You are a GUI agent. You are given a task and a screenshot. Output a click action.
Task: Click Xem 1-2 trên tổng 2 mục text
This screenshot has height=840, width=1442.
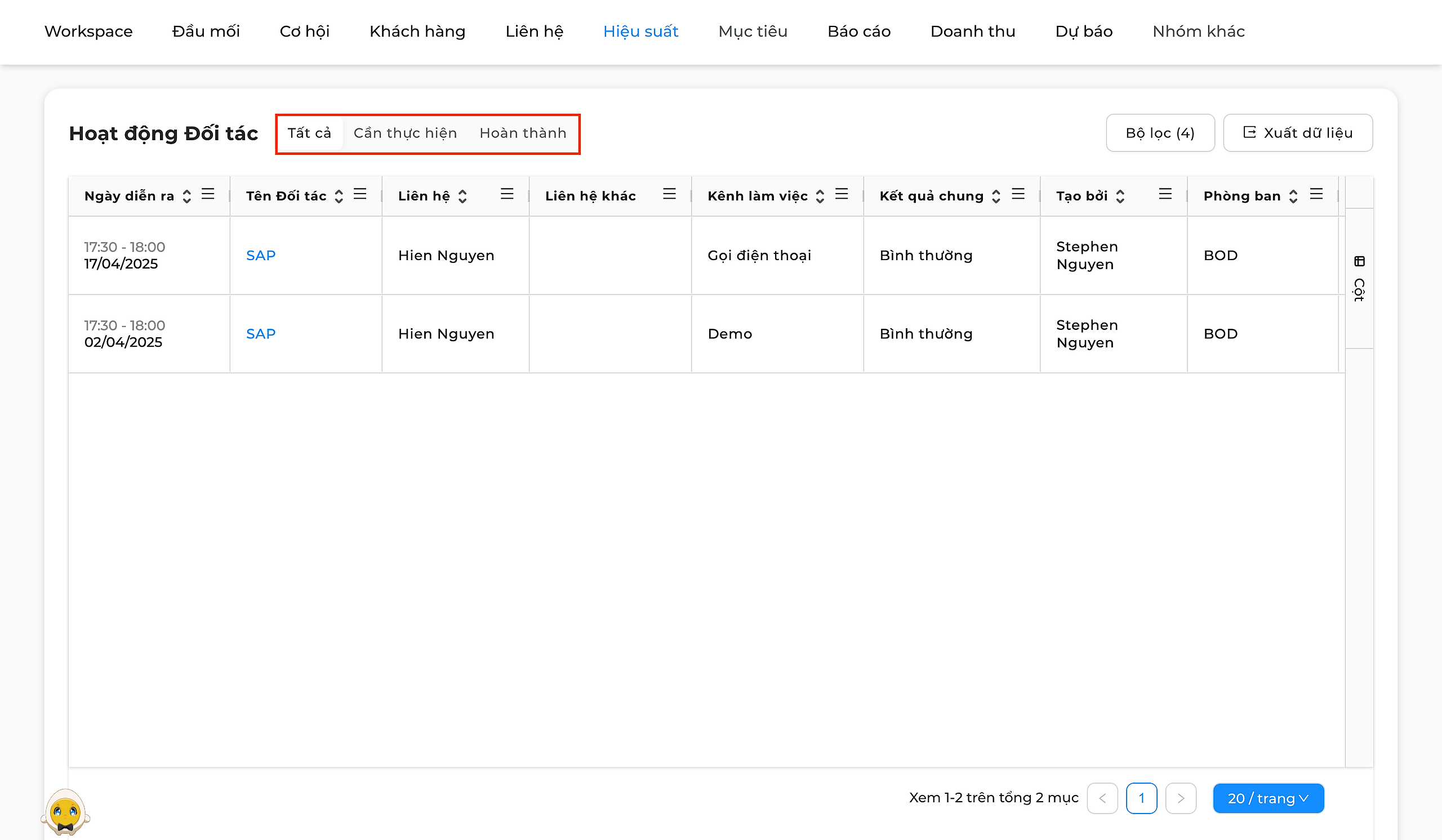point(994,798)
